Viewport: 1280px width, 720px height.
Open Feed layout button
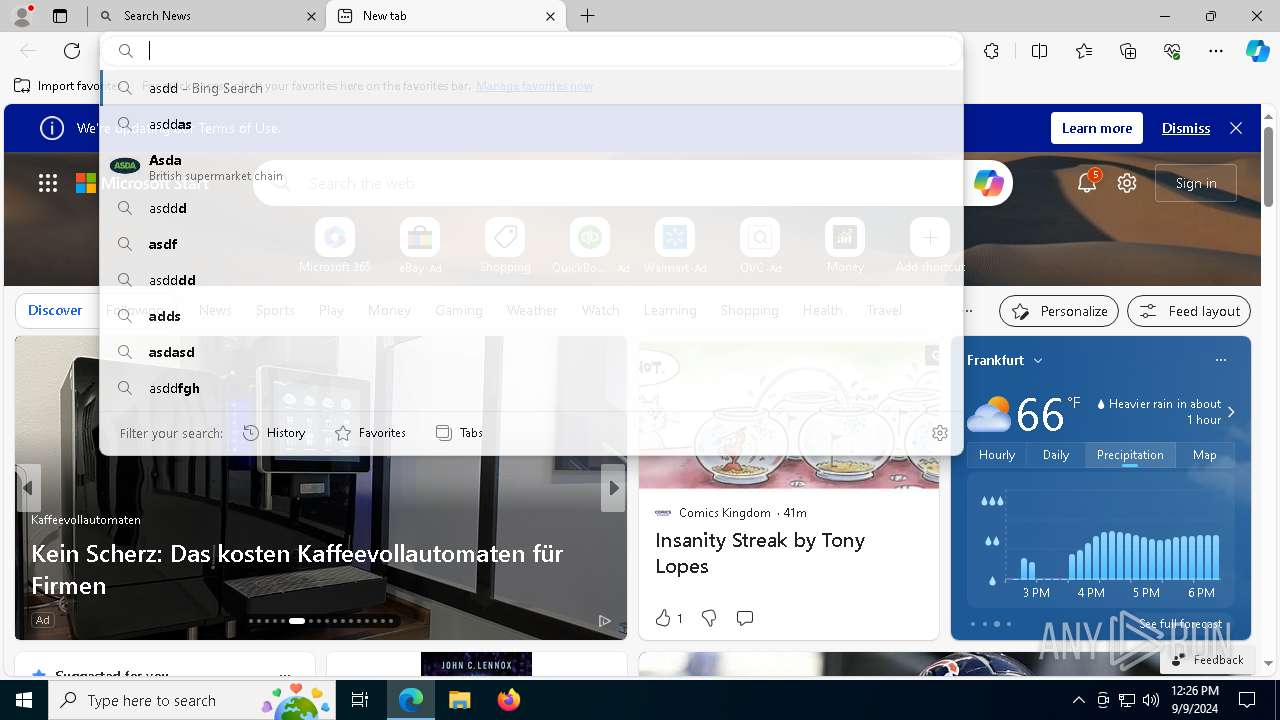[x=1189, y=311]
